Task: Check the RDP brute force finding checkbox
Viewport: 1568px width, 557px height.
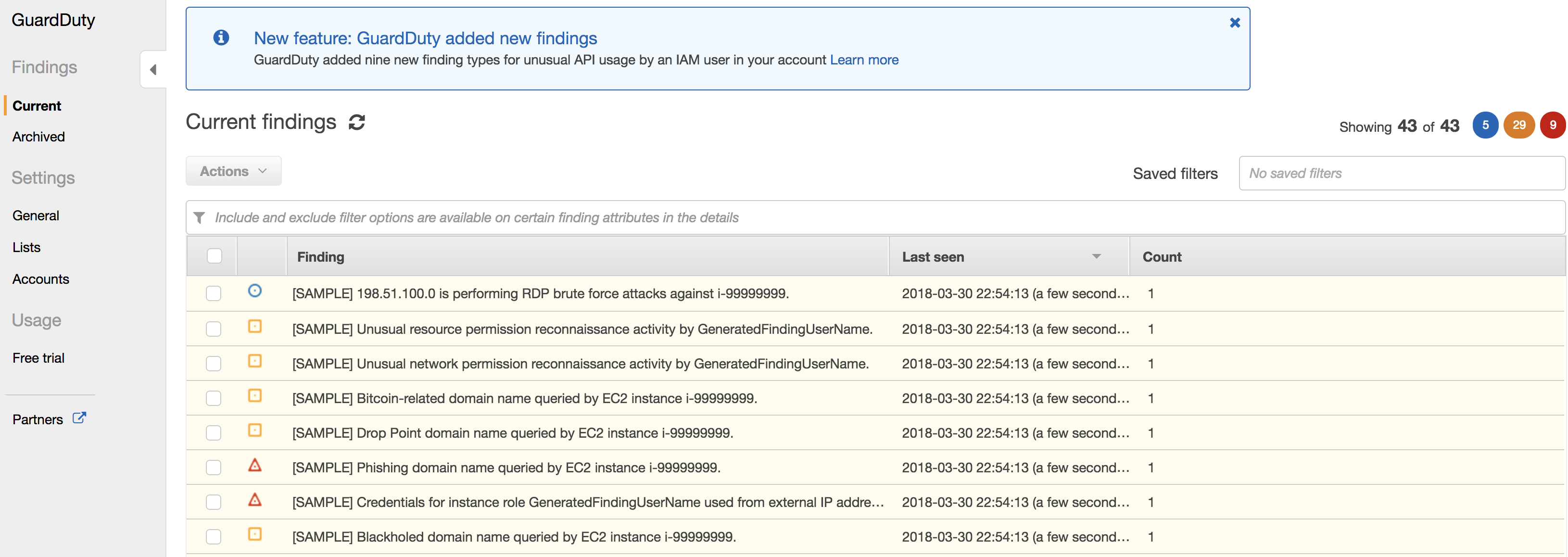Action: pyautogui.click(x=214, y=293)
